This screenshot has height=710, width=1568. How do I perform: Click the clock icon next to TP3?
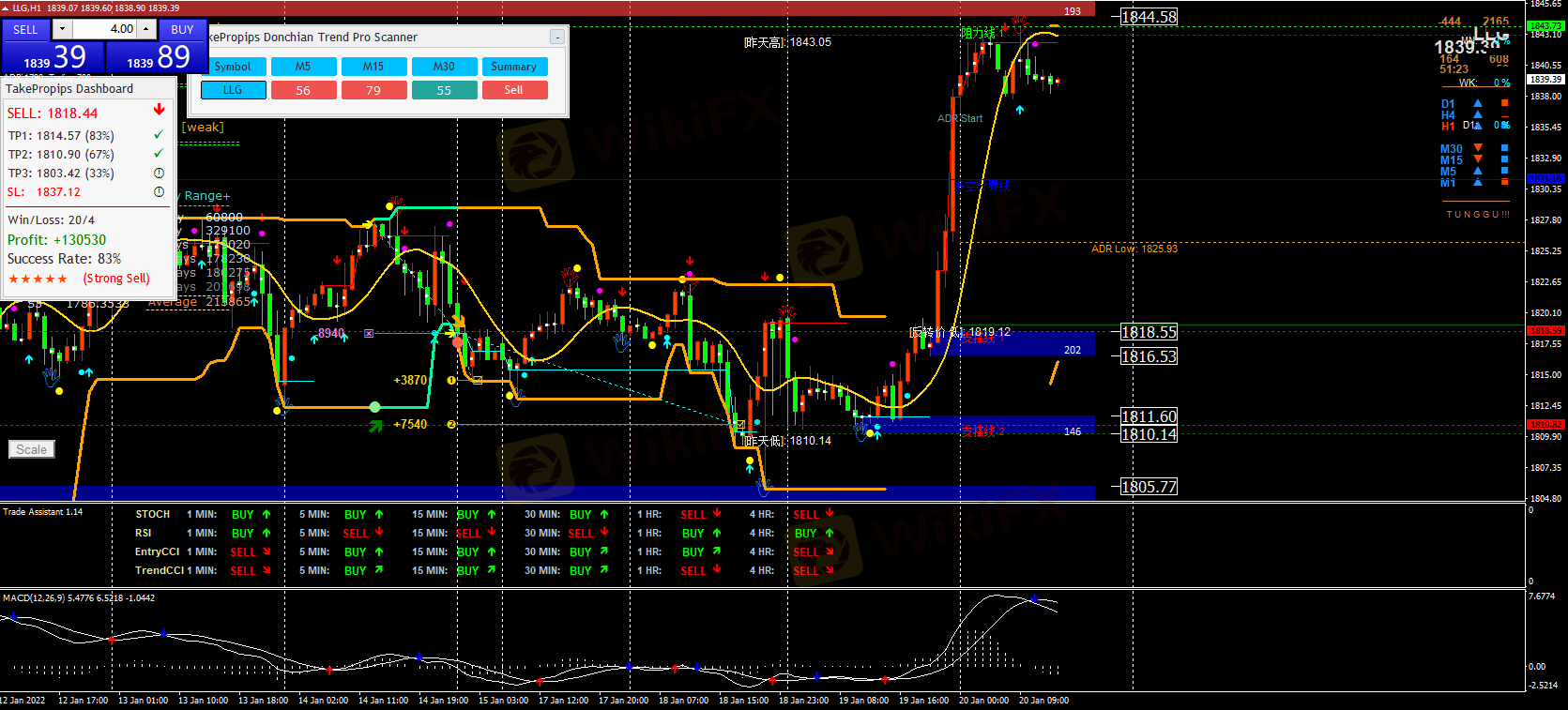click(159, 173)
